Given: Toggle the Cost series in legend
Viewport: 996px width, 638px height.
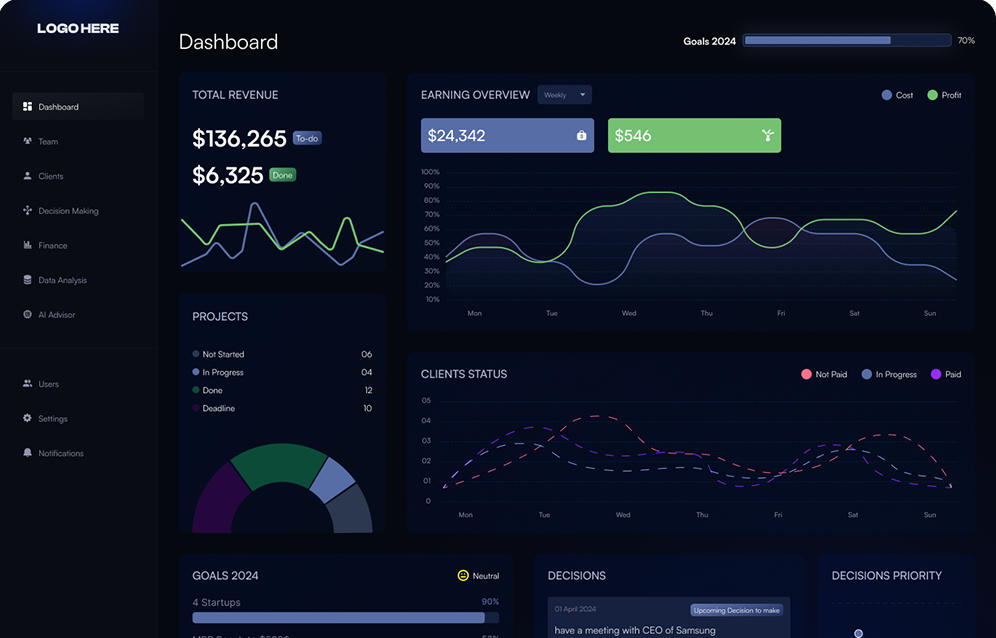Looking at the screenshot, I should coord(897,95).
